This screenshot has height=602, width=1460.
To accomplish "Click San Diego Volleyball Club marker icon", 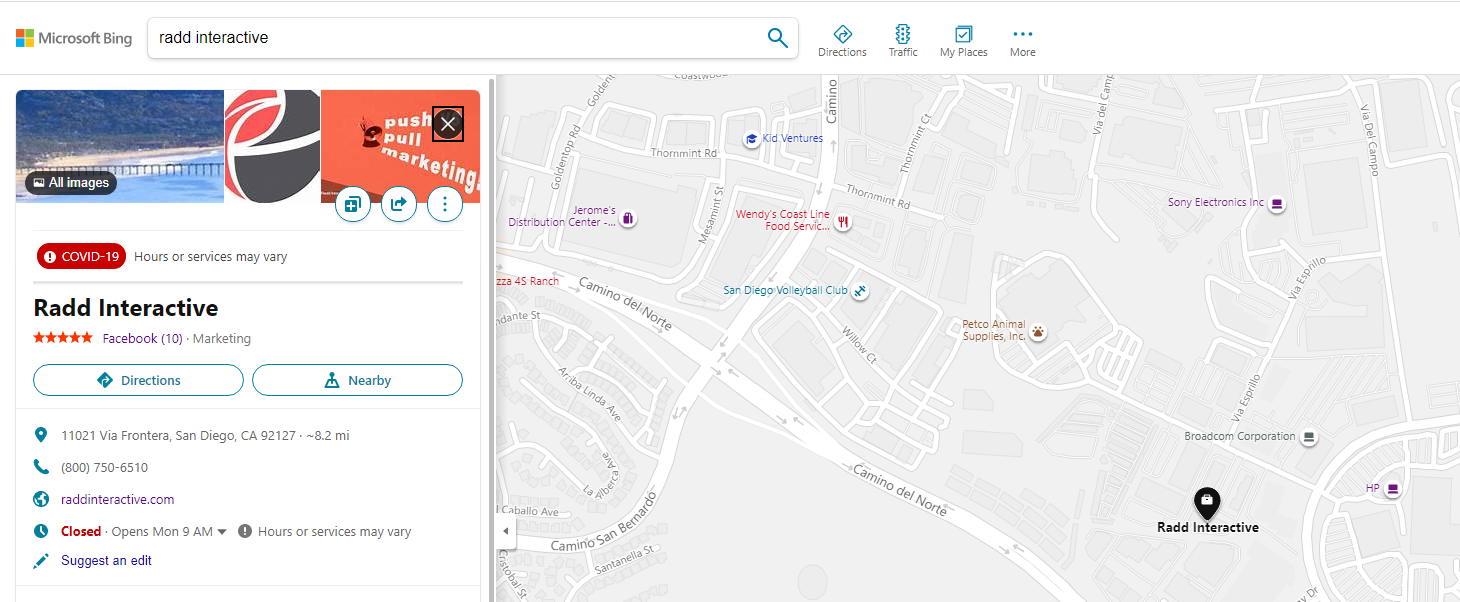I will pyautogui.click(x=859, y=291).
